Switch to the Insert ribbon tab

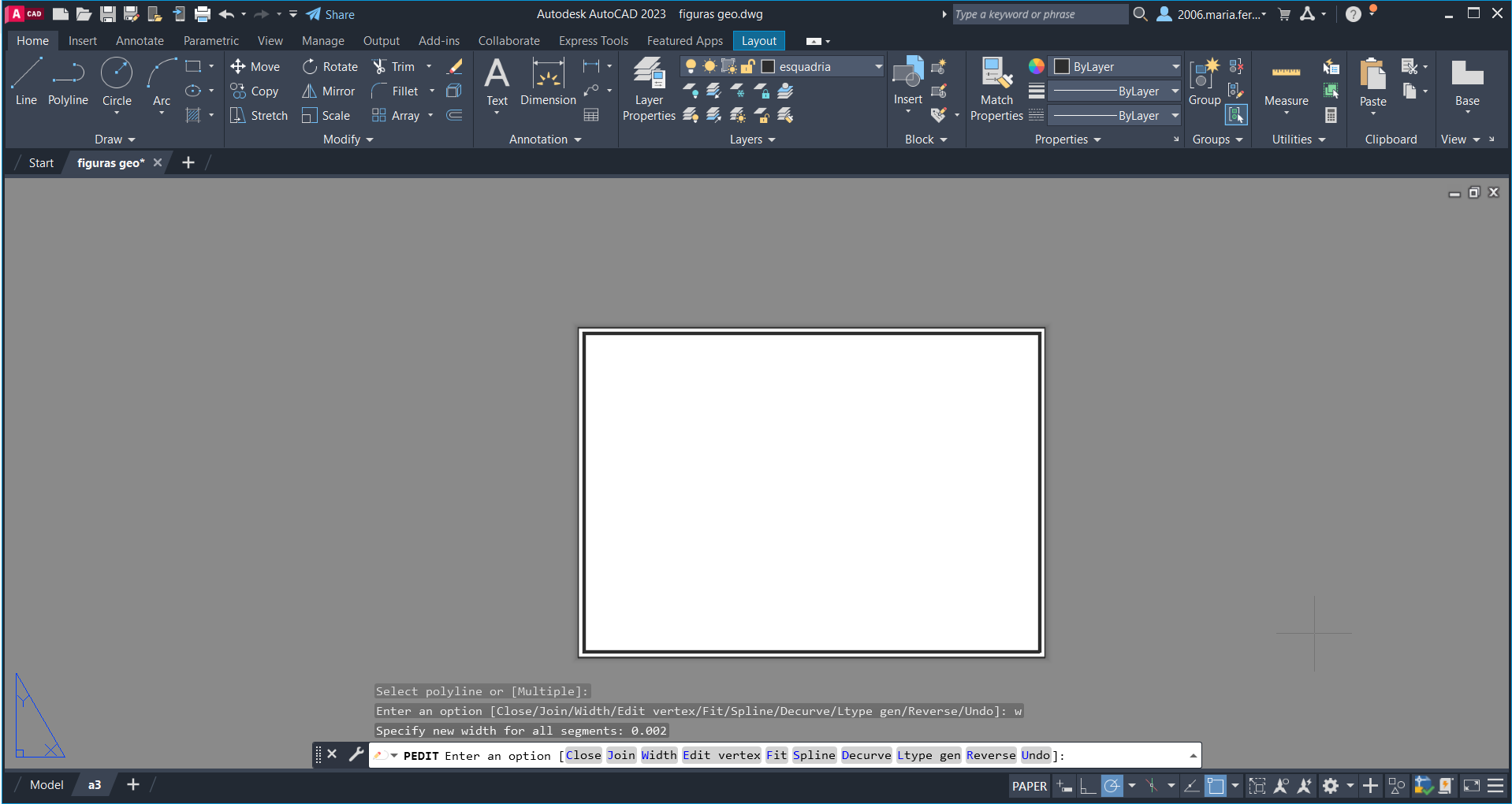tap(83, 41)
